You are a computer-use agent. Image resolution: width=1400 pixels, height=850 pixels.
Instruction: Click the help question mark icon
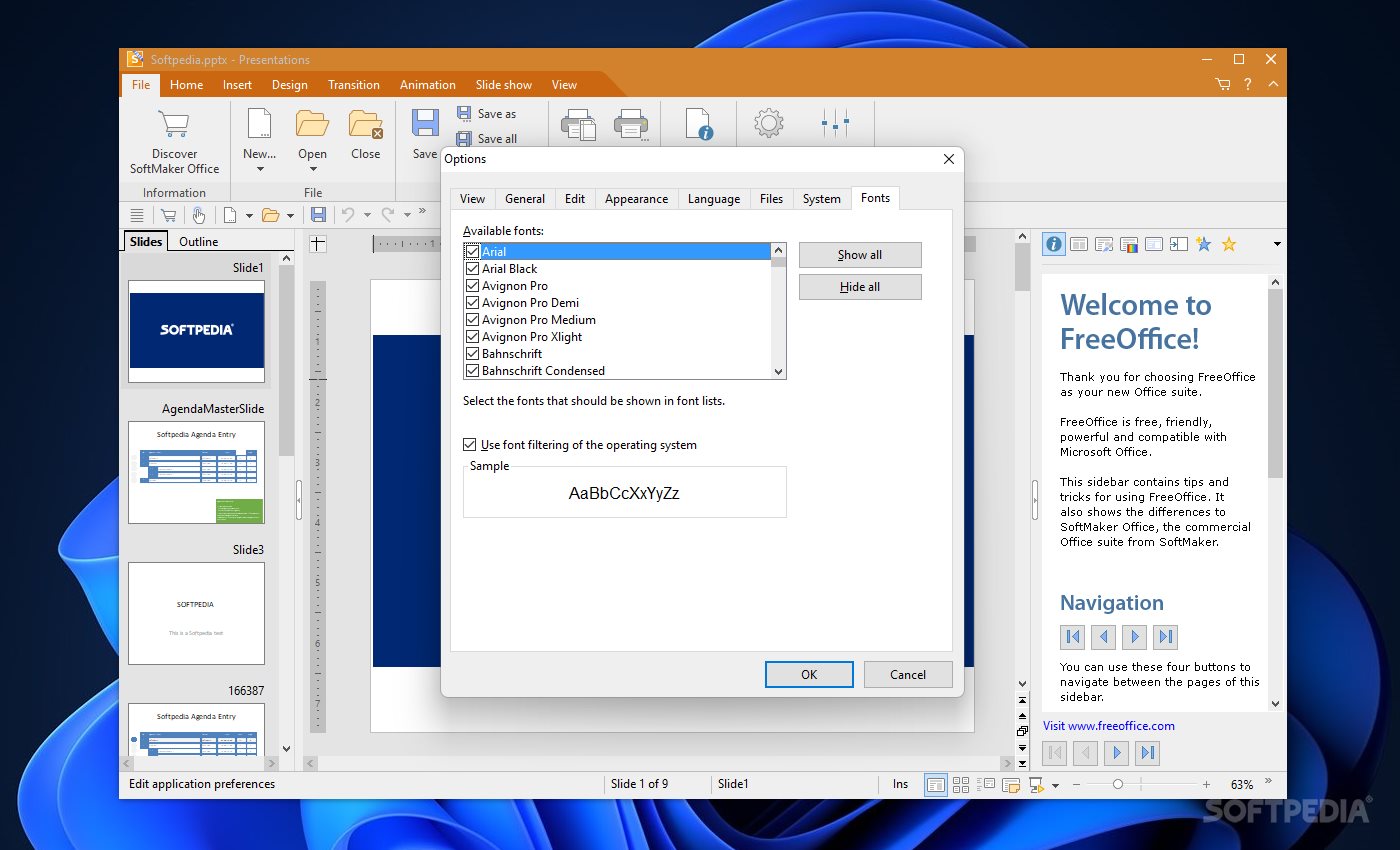[x=1248, y=85]
